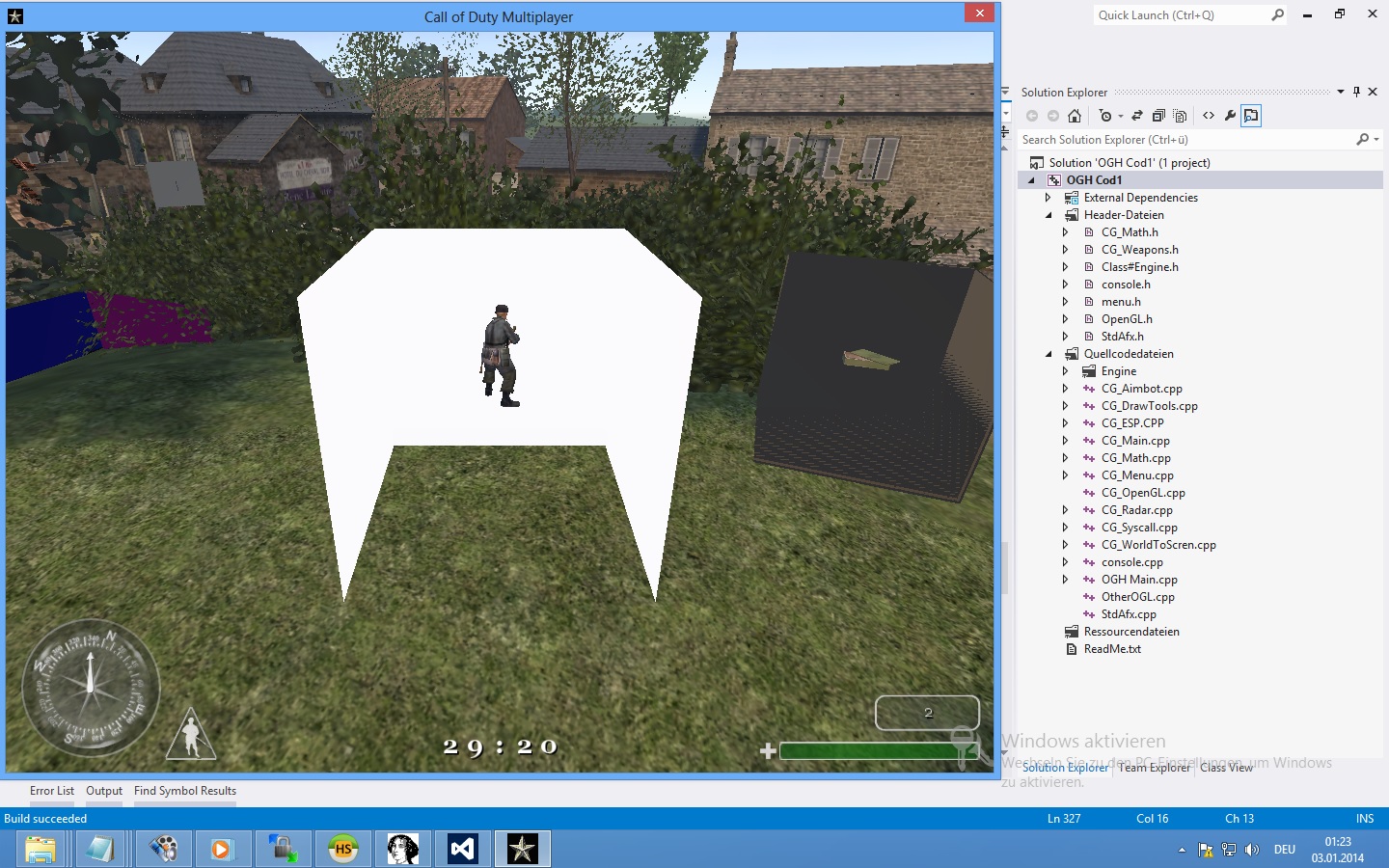Toggle Show All Files icon

[x=1180, y=116]
